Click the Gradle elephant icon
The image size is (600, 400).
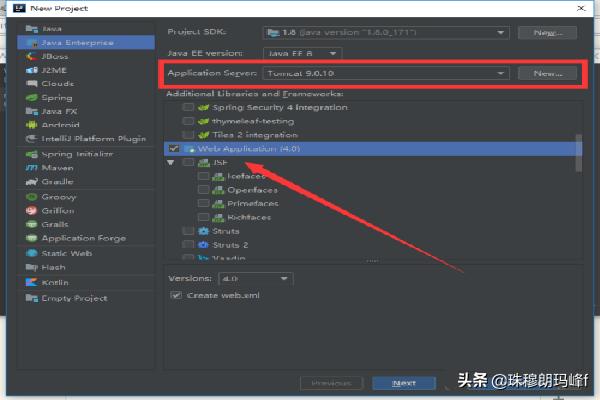click(x=32, y=181)
